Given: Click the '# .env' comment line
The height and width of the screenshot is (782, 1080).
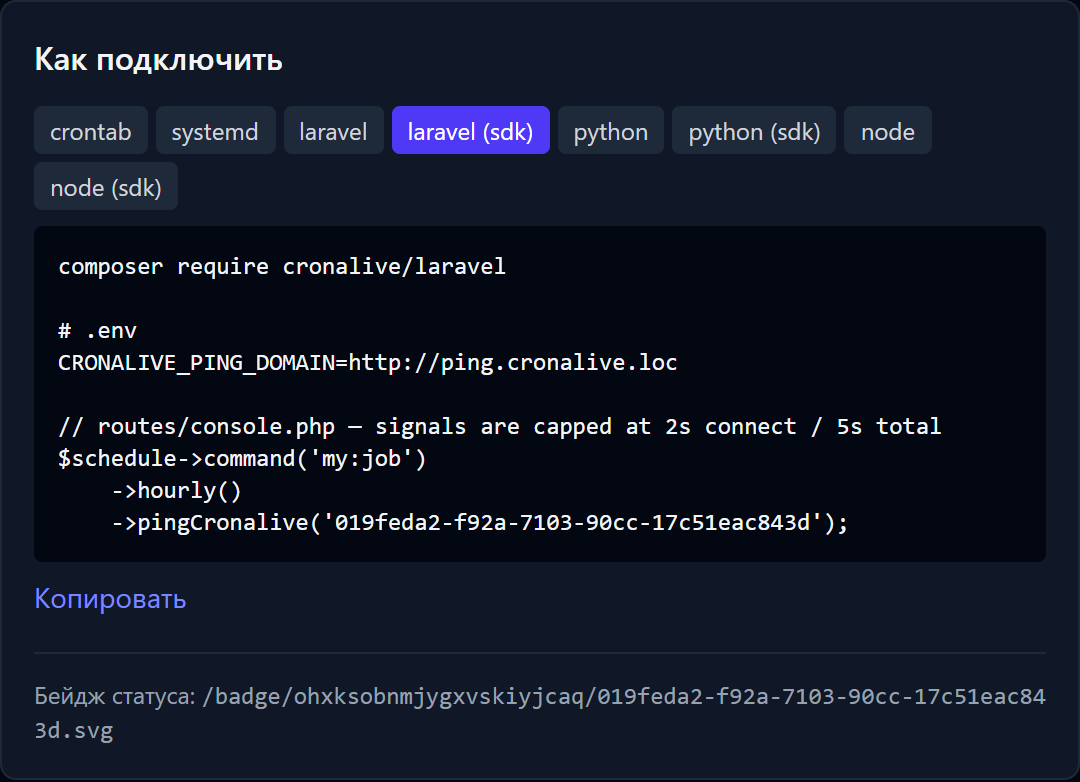Looking at the screenshot, I should pyautogui.click(x=97, y=331).
